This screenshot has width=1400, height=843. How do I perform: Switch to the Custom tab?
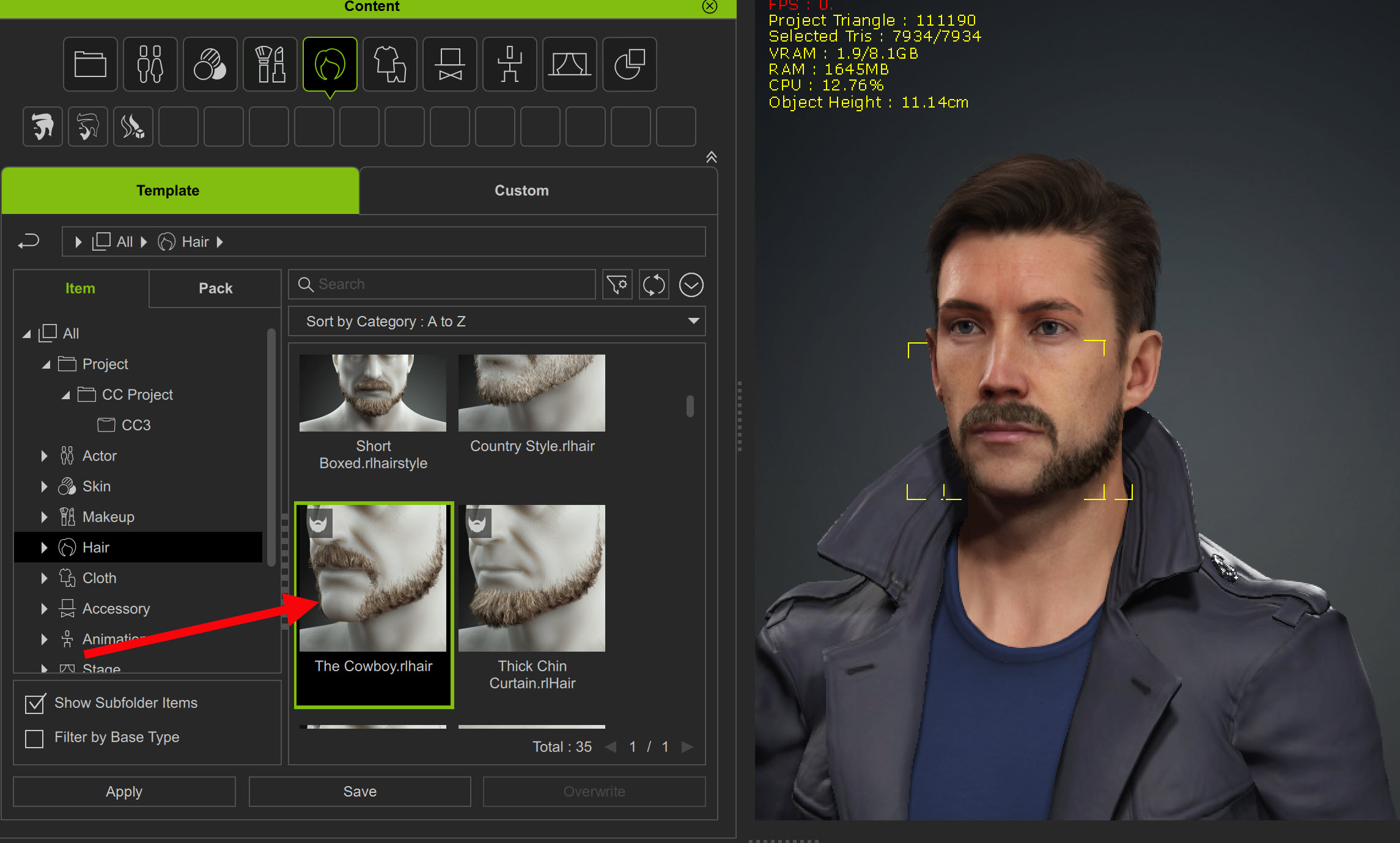pos(521,191)
